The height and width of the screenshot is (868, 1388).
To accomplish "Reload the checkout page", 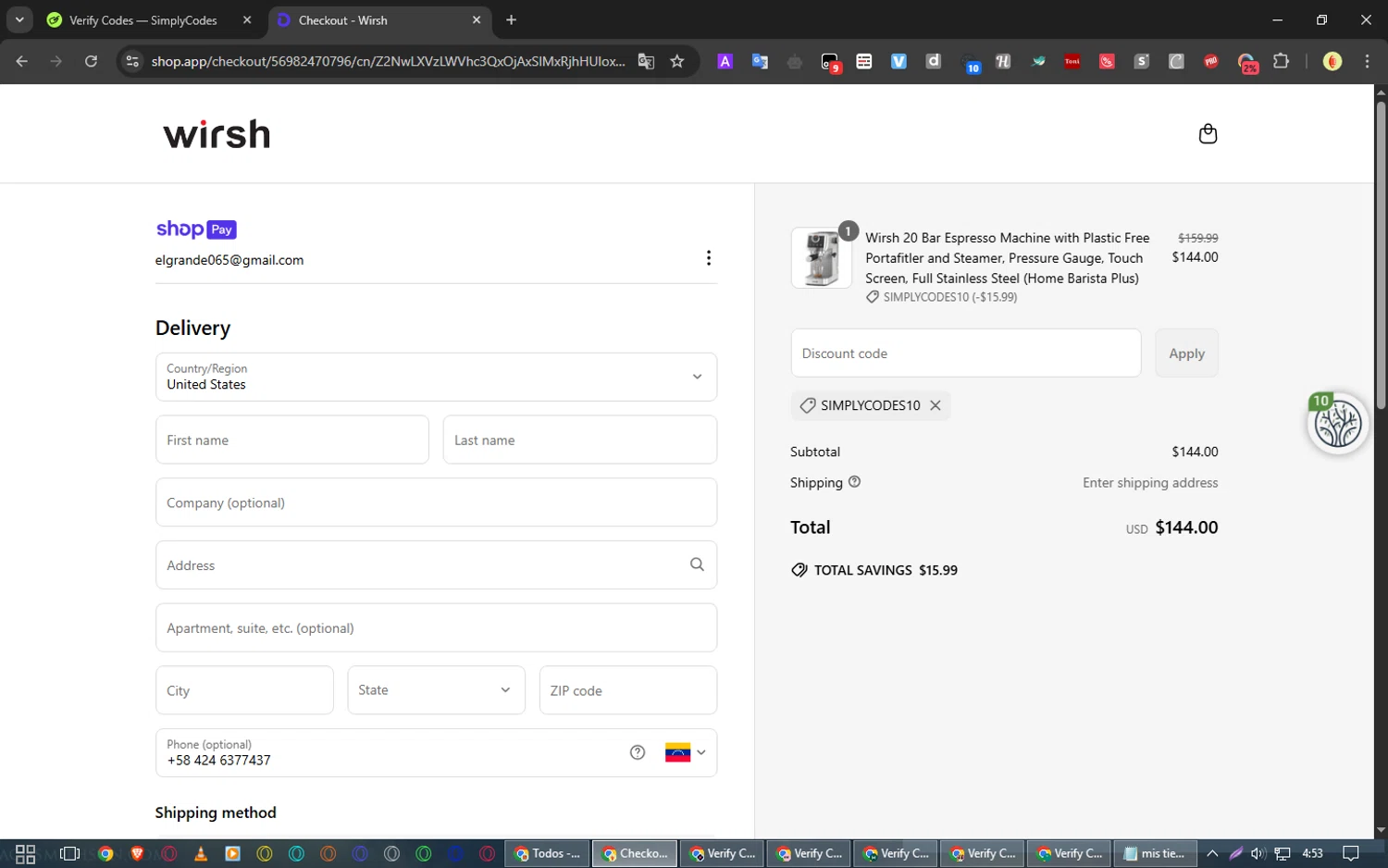I will click(91, 61).
